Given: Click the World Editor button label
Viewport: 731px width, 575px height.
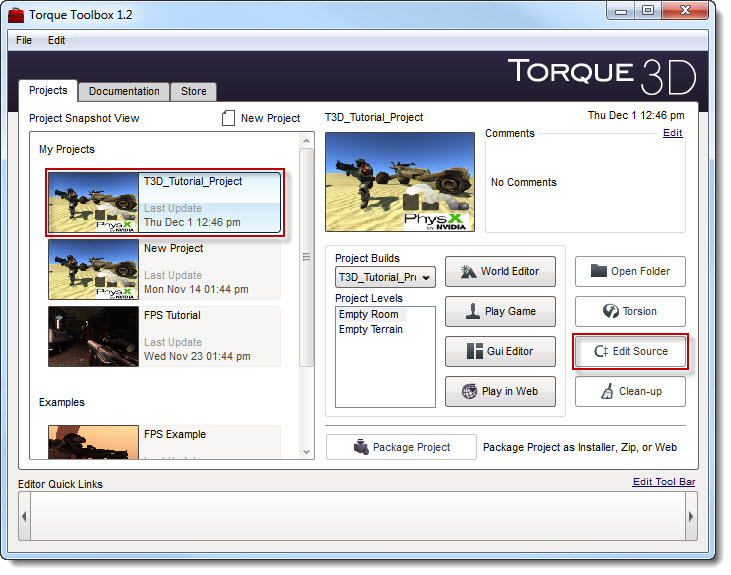Looking at the screenshot, I should [510, 271].
